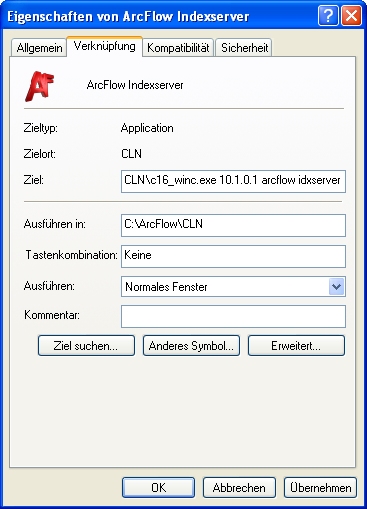Click the Zielort: label
367x509 pixels.
click(x=39, y=154)
